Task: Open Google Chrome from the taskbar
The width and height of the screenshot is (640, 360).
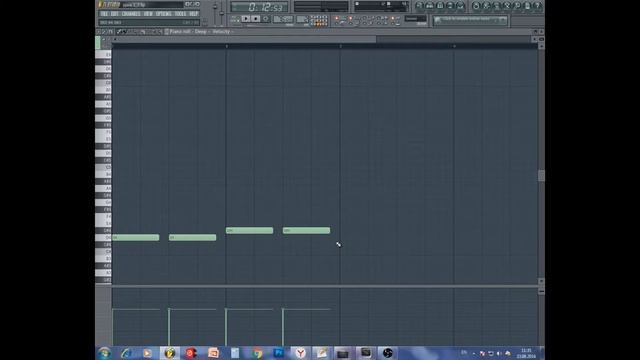Action: [257, 353]
